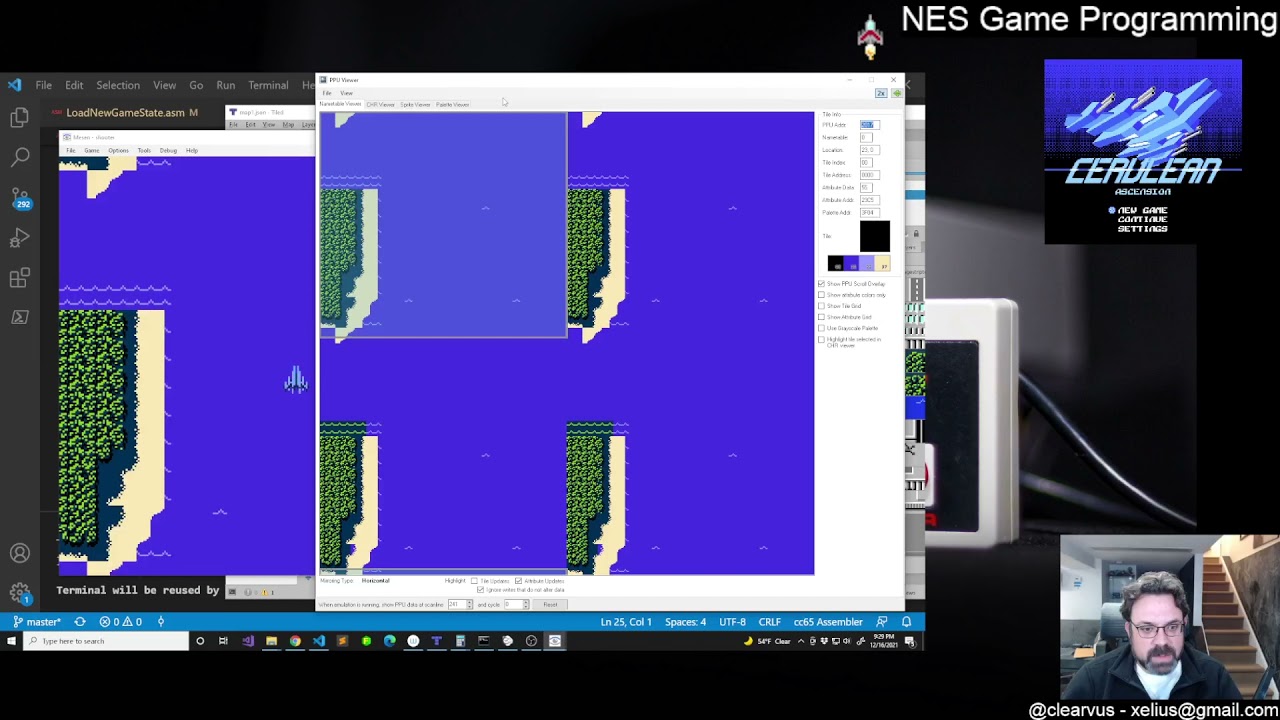This screenshot has width=1280, height=720.
Task: Click the green arrow icon in PPU Viewer
Action: (x=896, y=93)
